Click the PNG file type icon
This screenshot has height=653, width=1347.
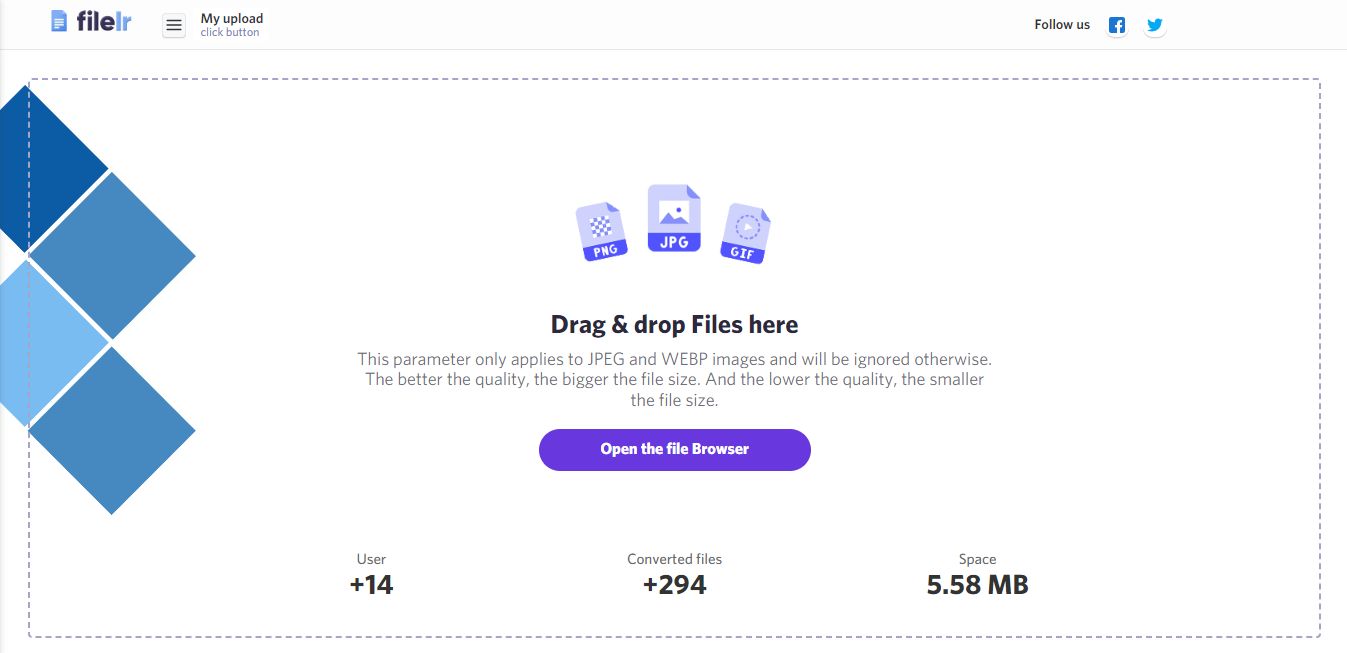pos(602,231)
